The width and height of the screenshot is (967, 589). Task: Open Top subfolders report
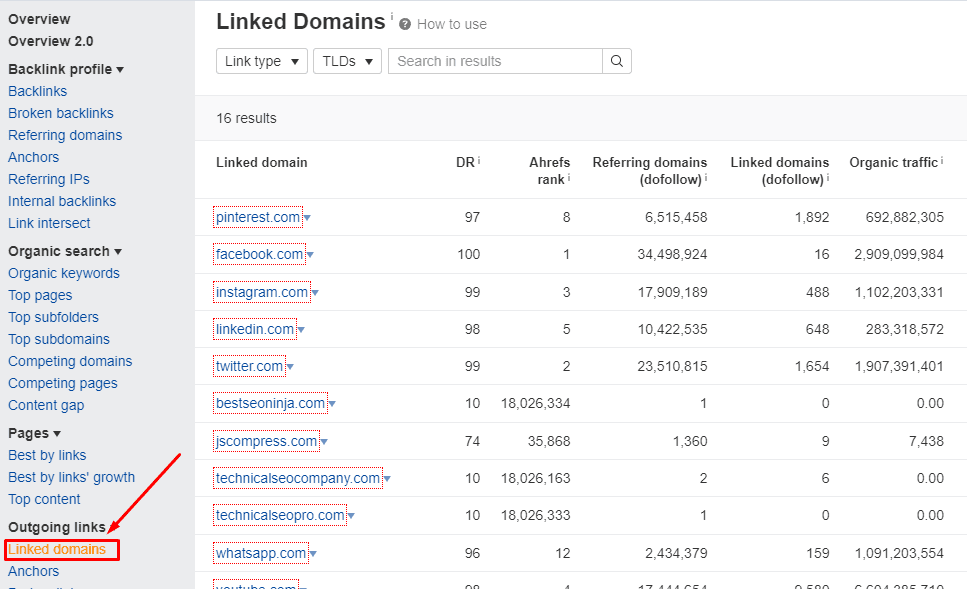pyautogui.click(x=53, y=317)
